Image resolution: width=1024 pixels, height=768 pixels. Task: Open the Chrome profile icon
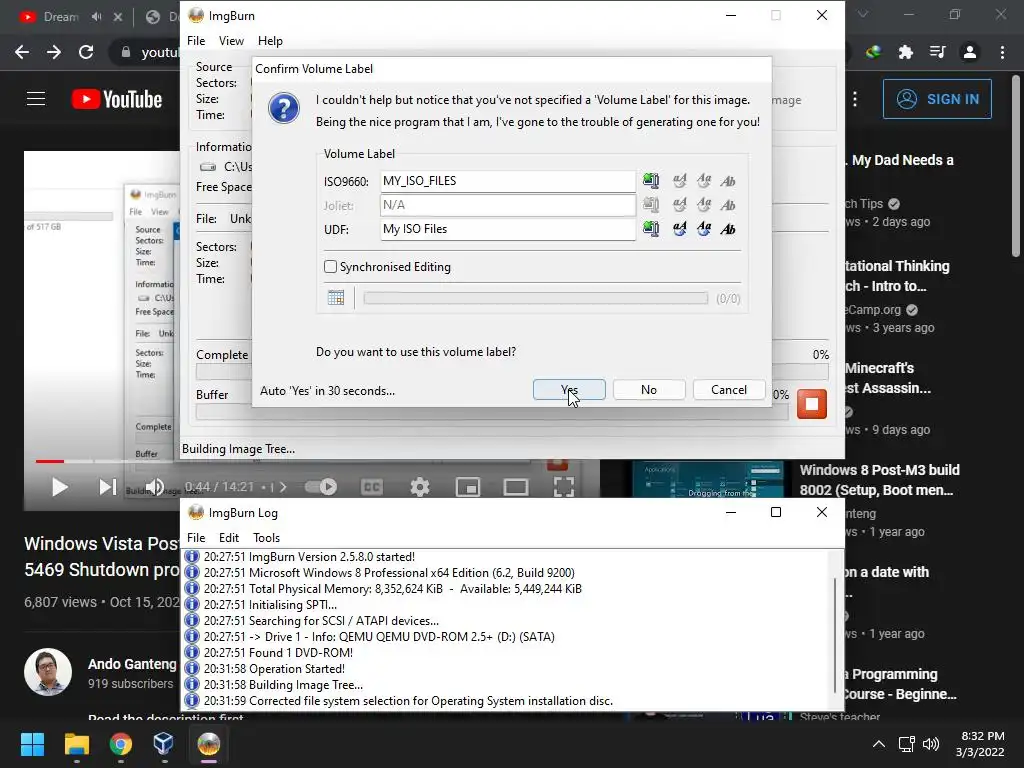point(970,52)
